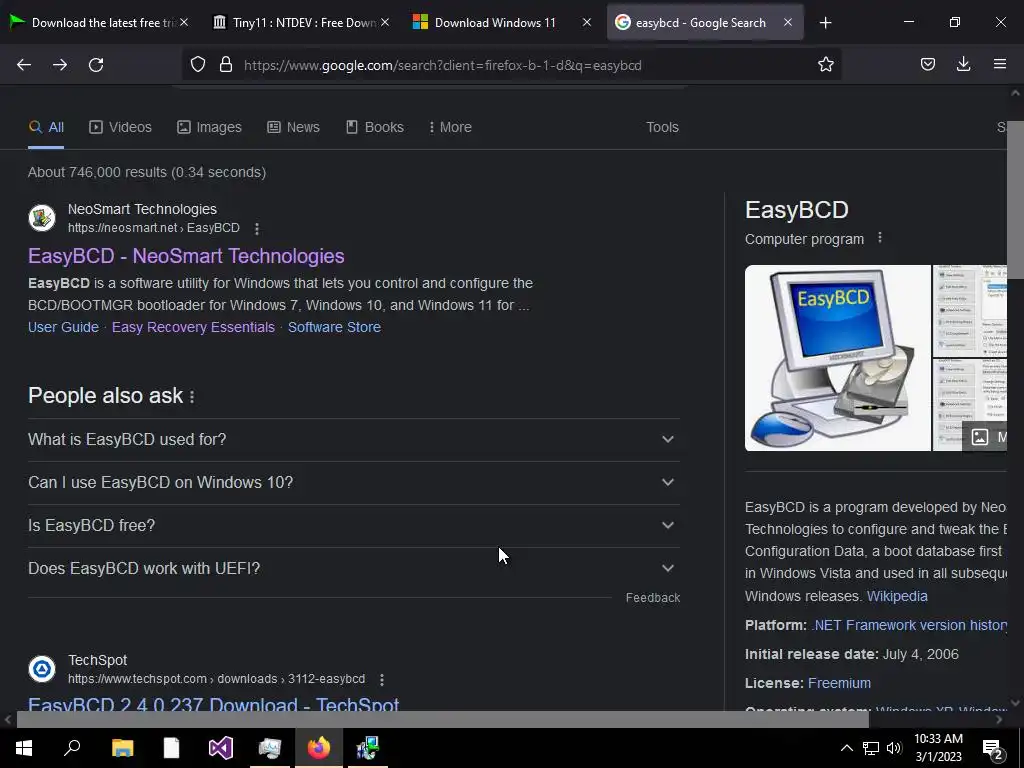
Task: Close the easybcd Google Search tab
Action: (x=788, y=22)
